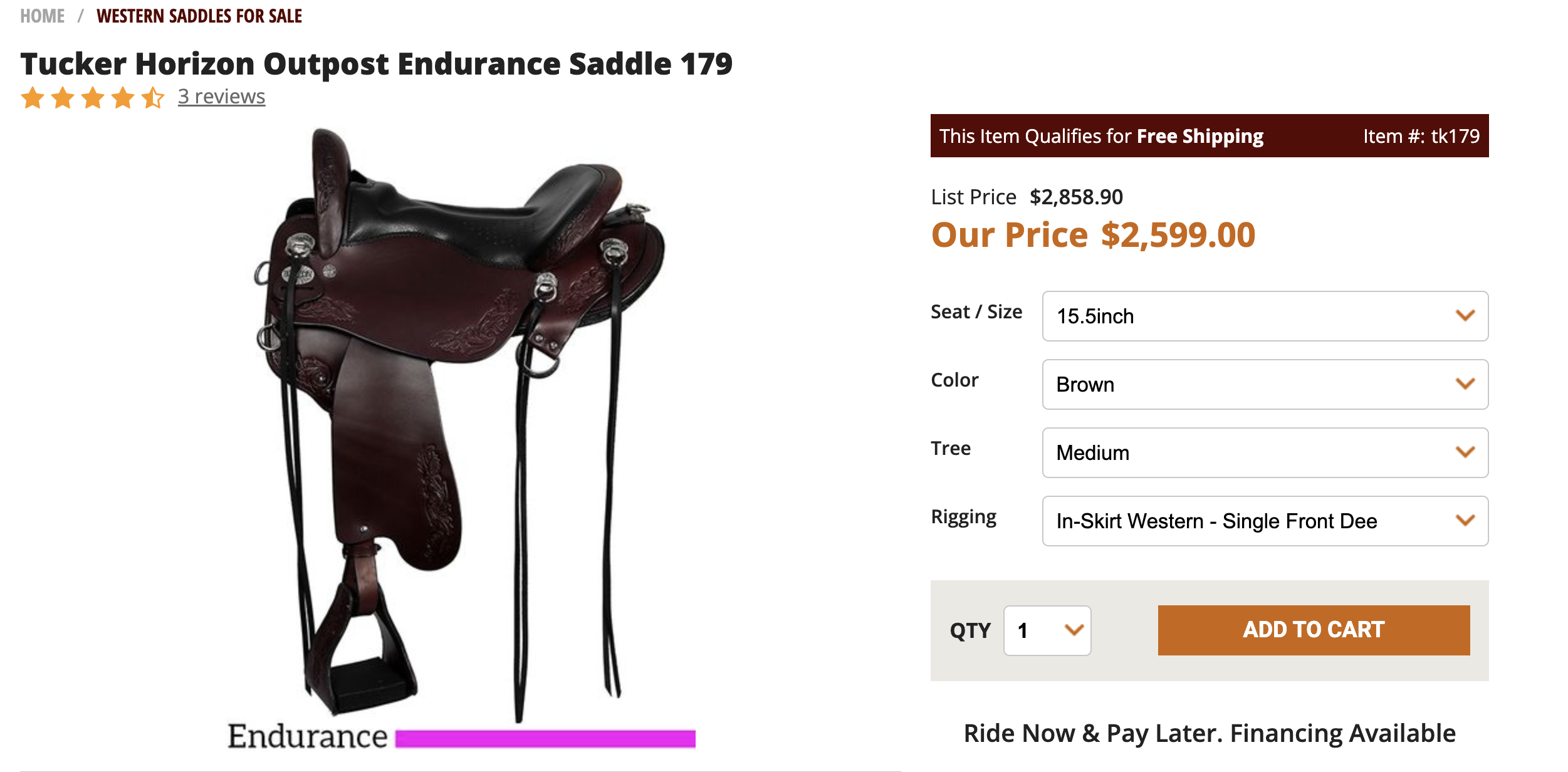Expand the Rigging In-Skirt Western dropdown

click(x=1265, y=521)
